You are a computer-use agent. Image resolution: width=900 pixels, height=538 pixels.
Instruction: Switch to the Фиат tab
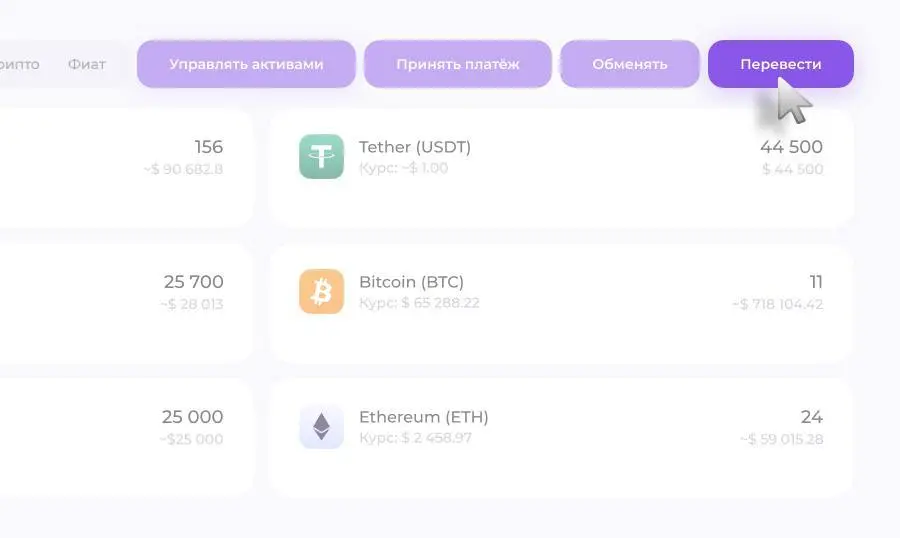pyautogui.click(x=87, y=64)
